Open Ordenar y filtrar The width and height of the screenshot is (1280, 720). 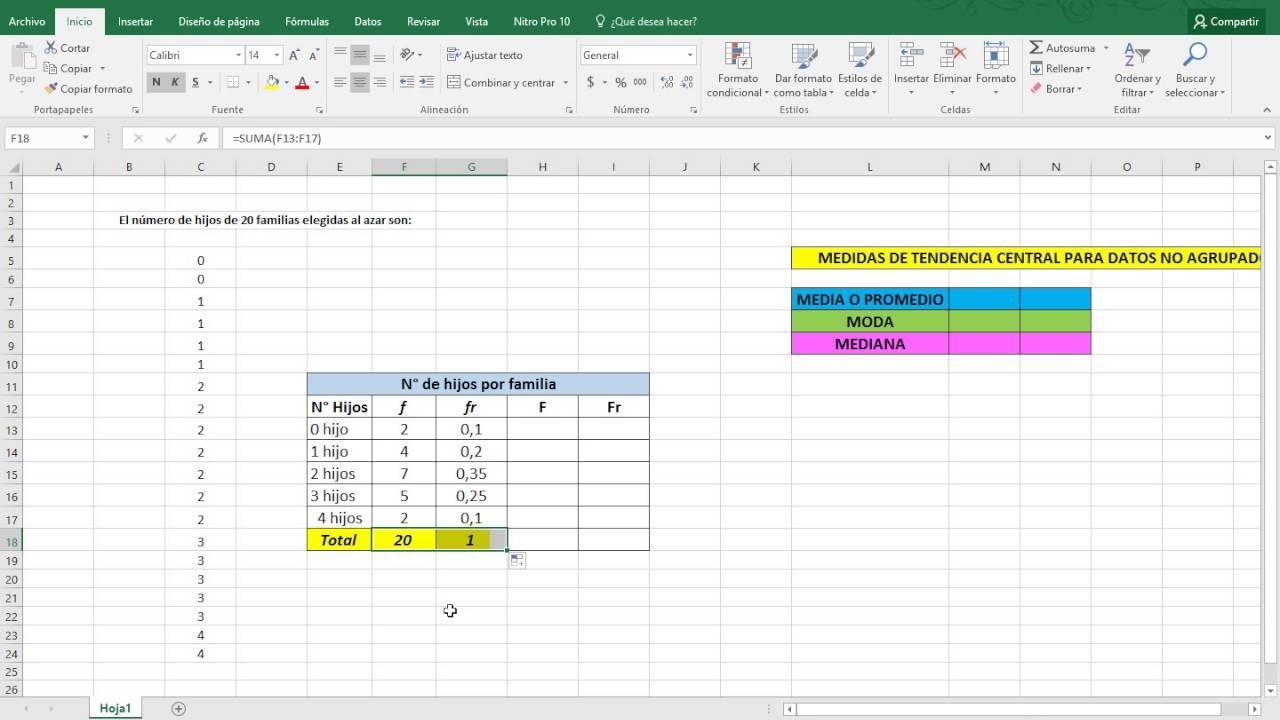coord(1136,67)
